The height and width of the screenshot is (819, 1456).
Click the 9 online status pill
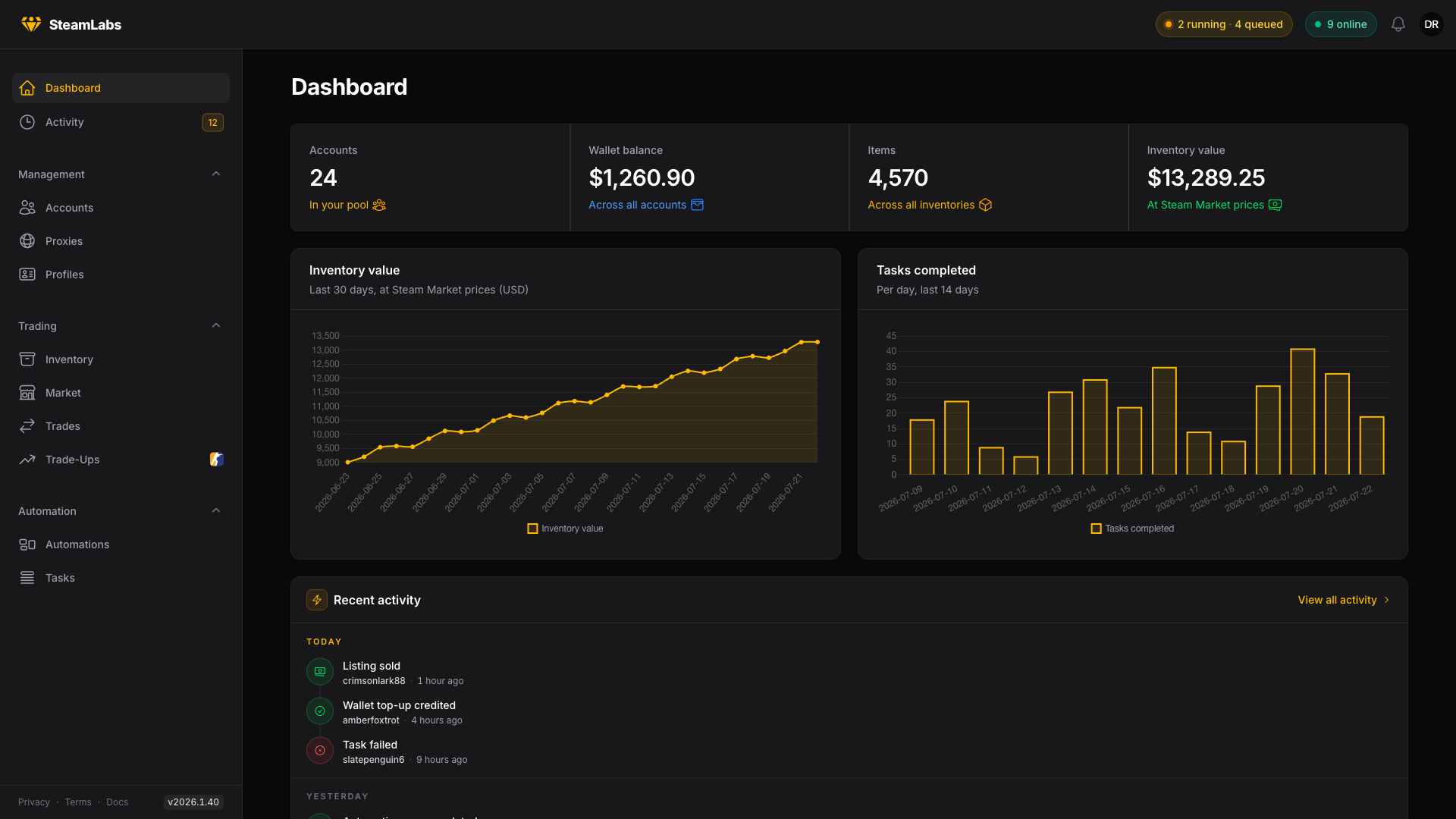[1341, 24]
